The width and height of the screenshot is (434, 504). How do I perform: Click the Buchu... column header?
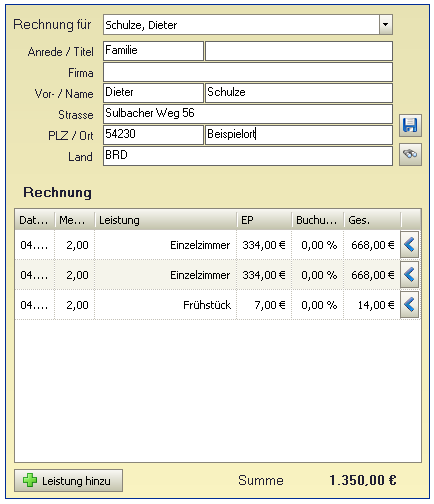point(317,220)
